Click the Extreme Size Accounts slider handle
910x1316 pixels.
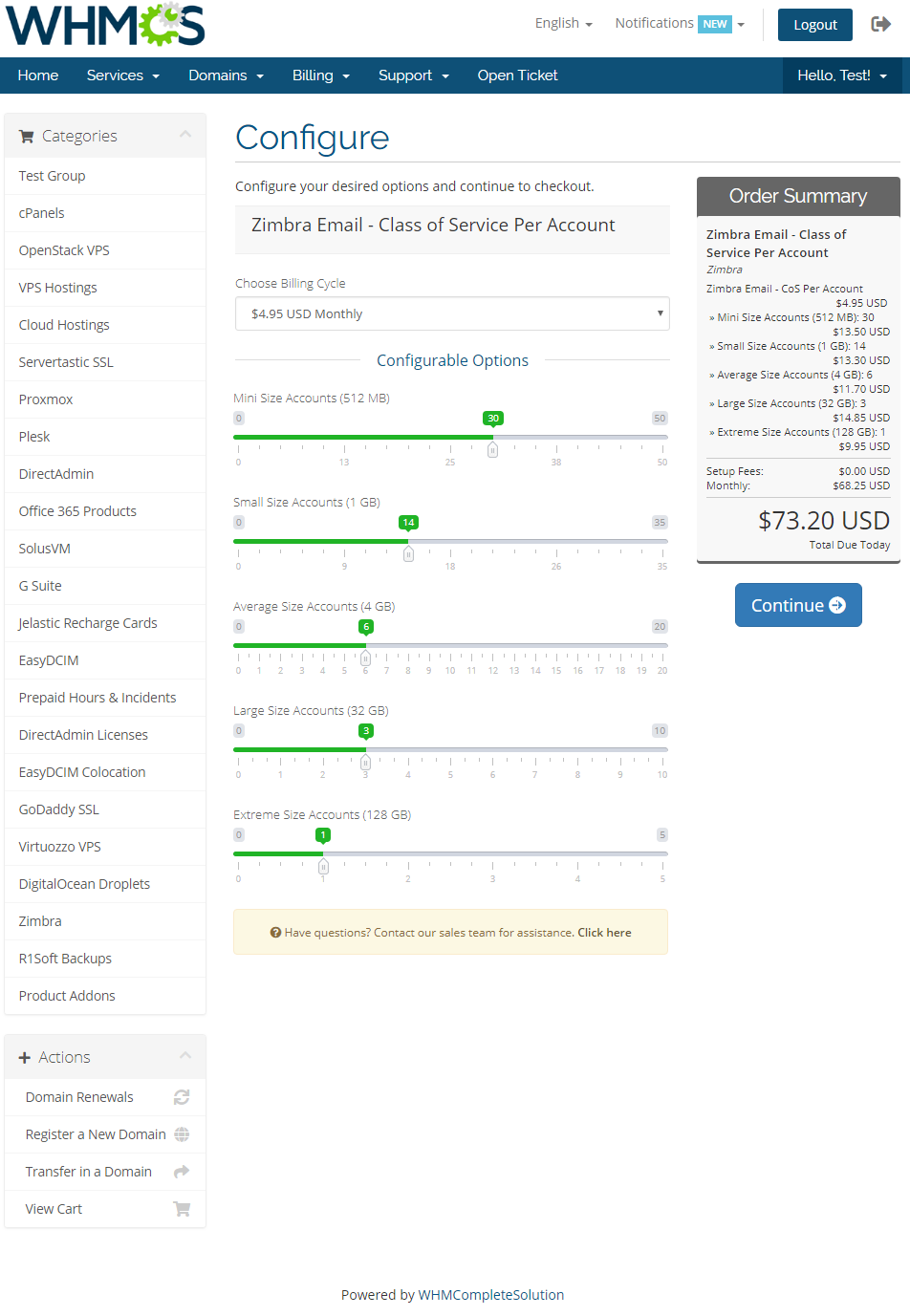[x=323, y=866]
